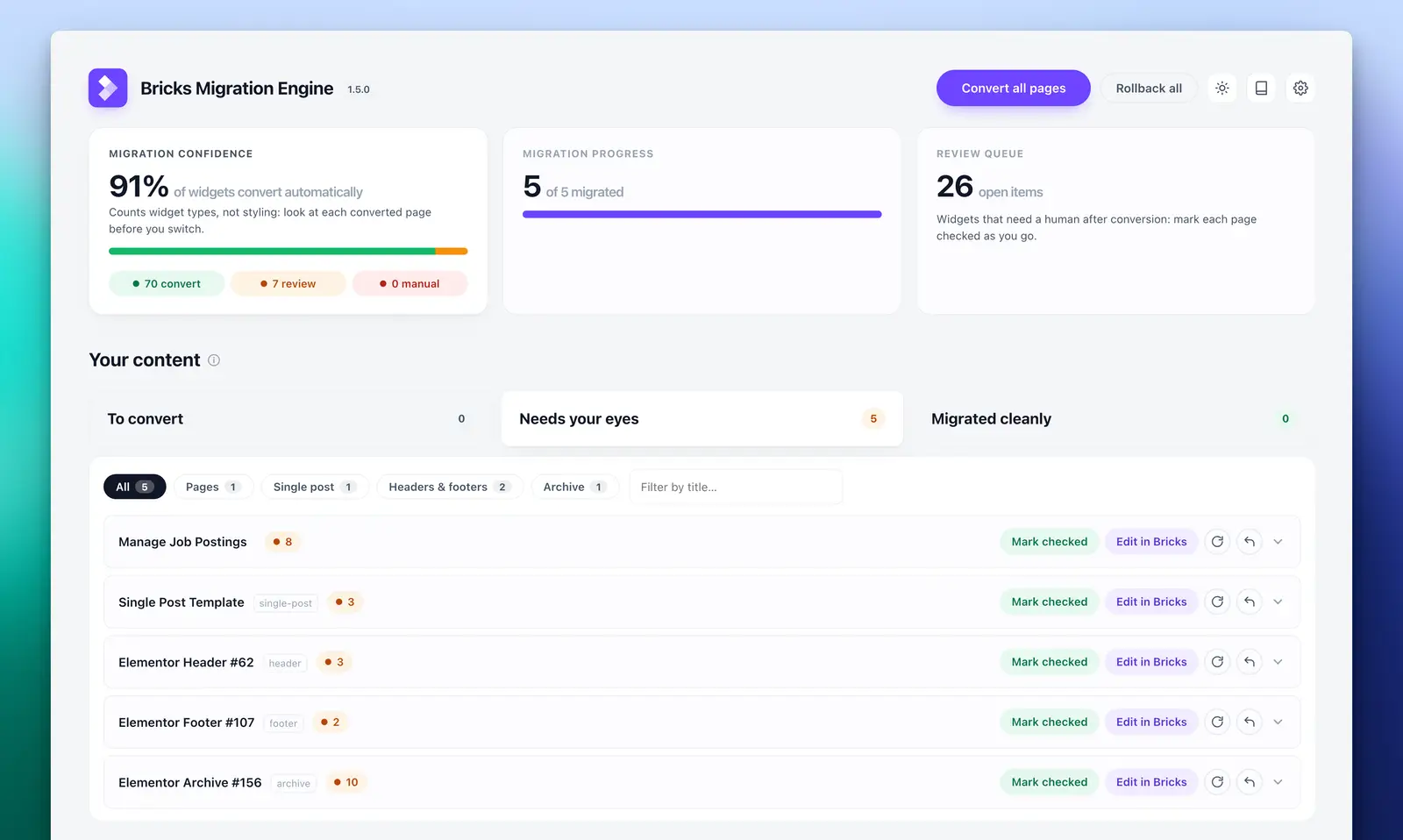Click the Convert all pages button

click(x=1014, y=88)
